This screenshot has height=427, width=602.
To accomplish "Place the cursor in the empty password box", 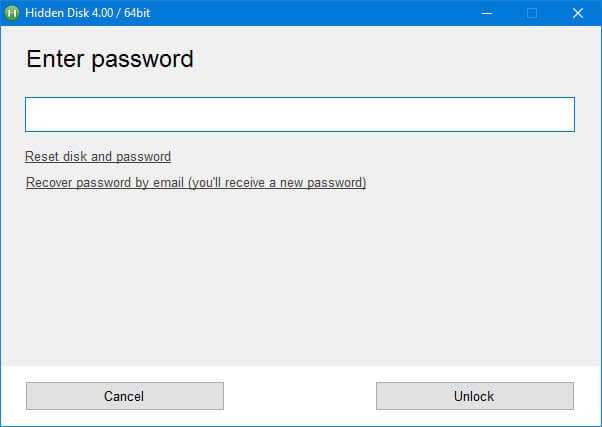I will [300, 114].
